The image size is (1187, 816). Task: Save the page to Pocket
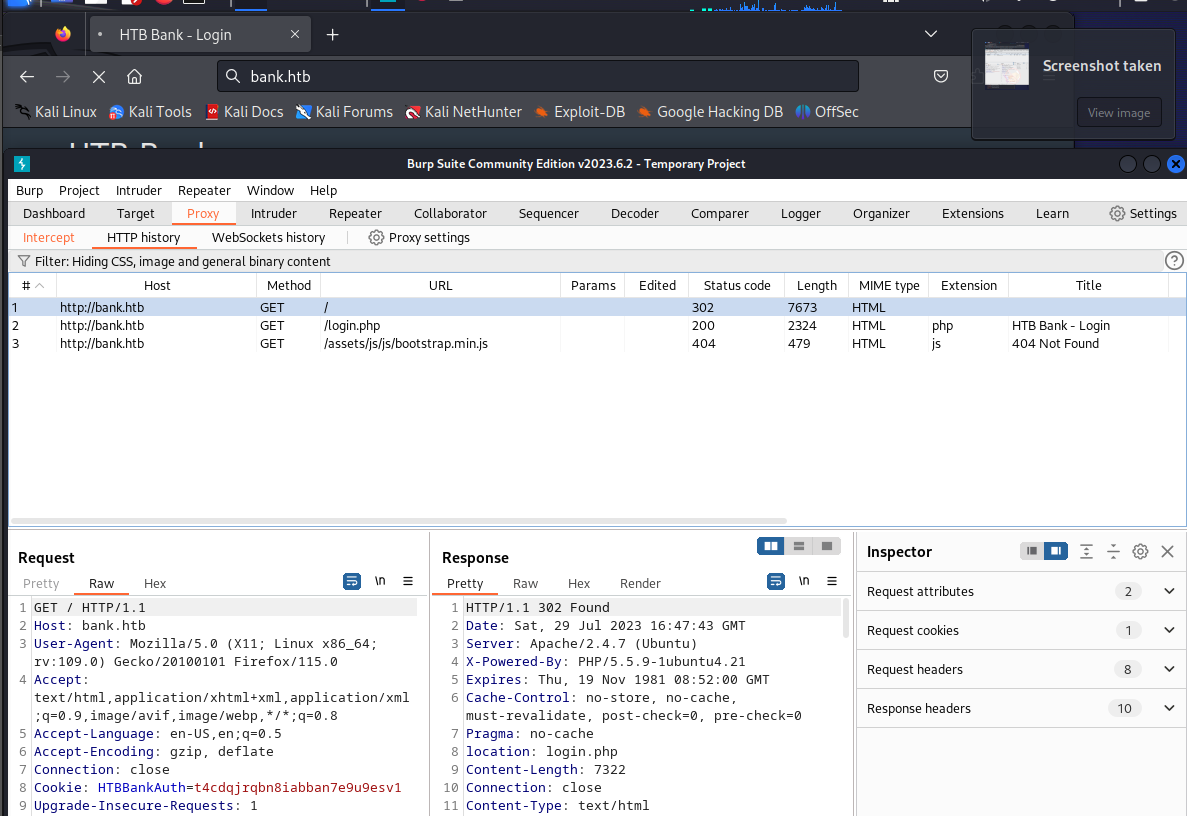click(x=941, y=76)
